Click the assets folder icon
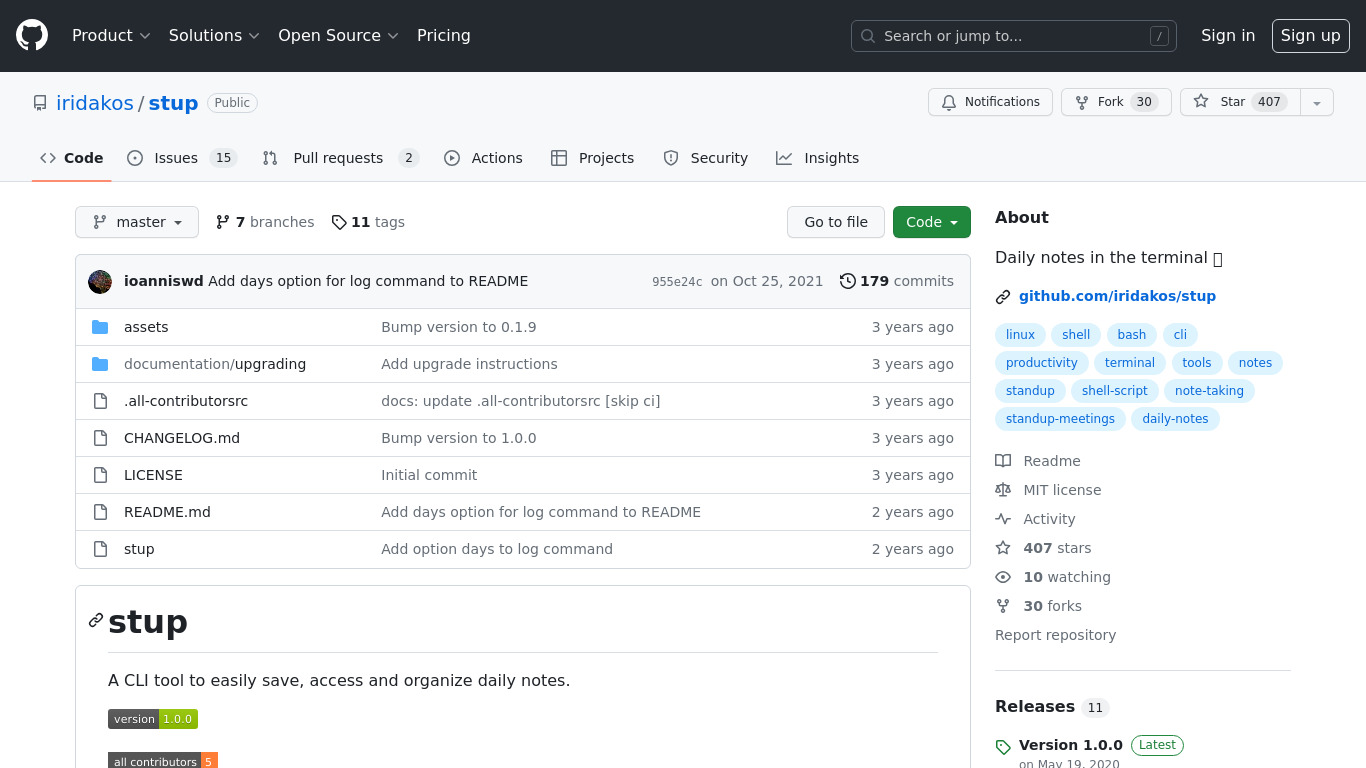 [x=100, y=327]
